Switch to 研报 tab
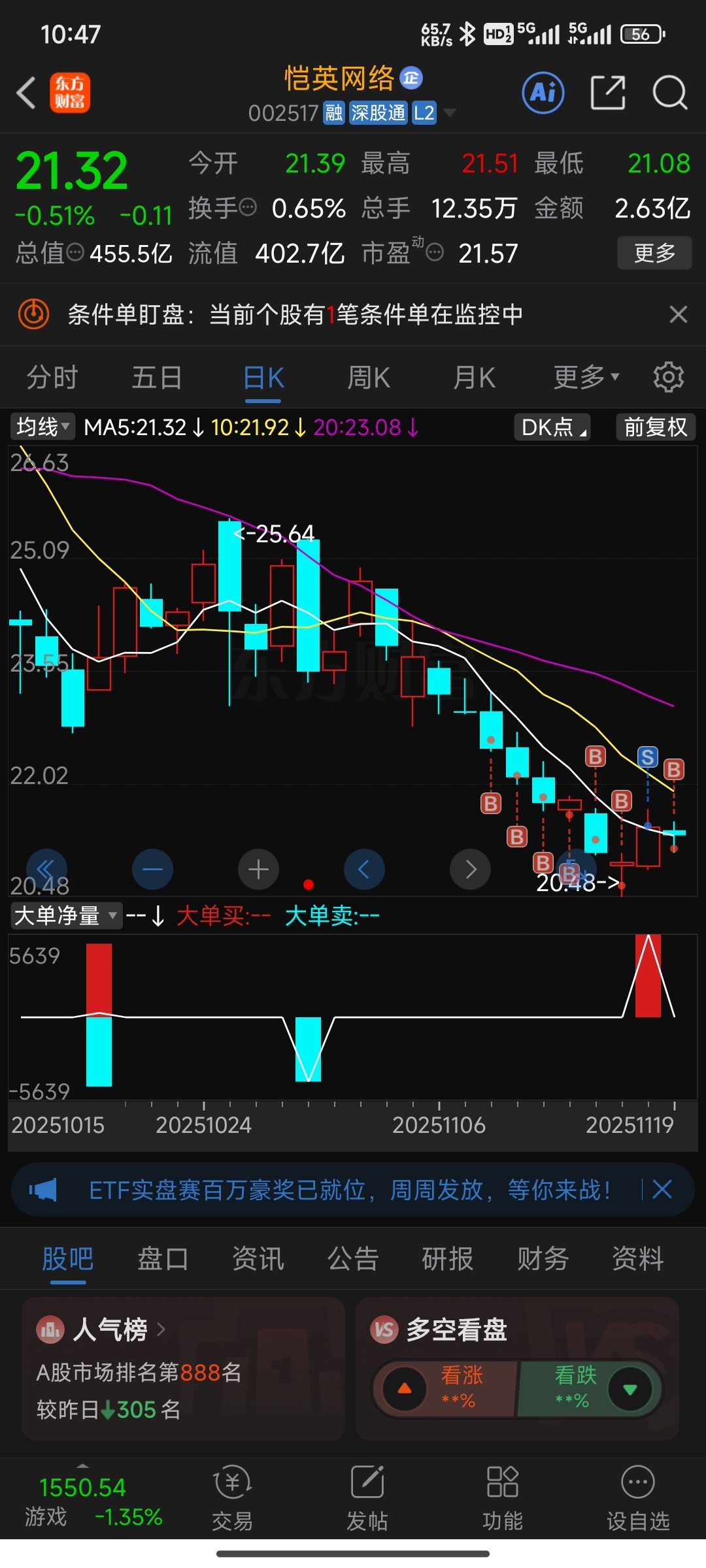The height and width of the screenshot is (1568, 706). point(448,1258)
